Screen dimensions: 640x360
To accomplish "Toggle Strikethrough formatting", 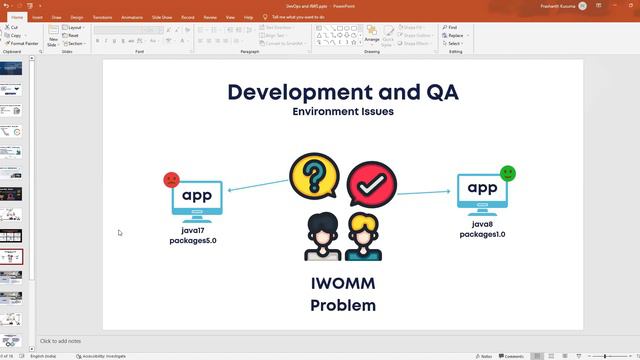I will click(131, 41).
